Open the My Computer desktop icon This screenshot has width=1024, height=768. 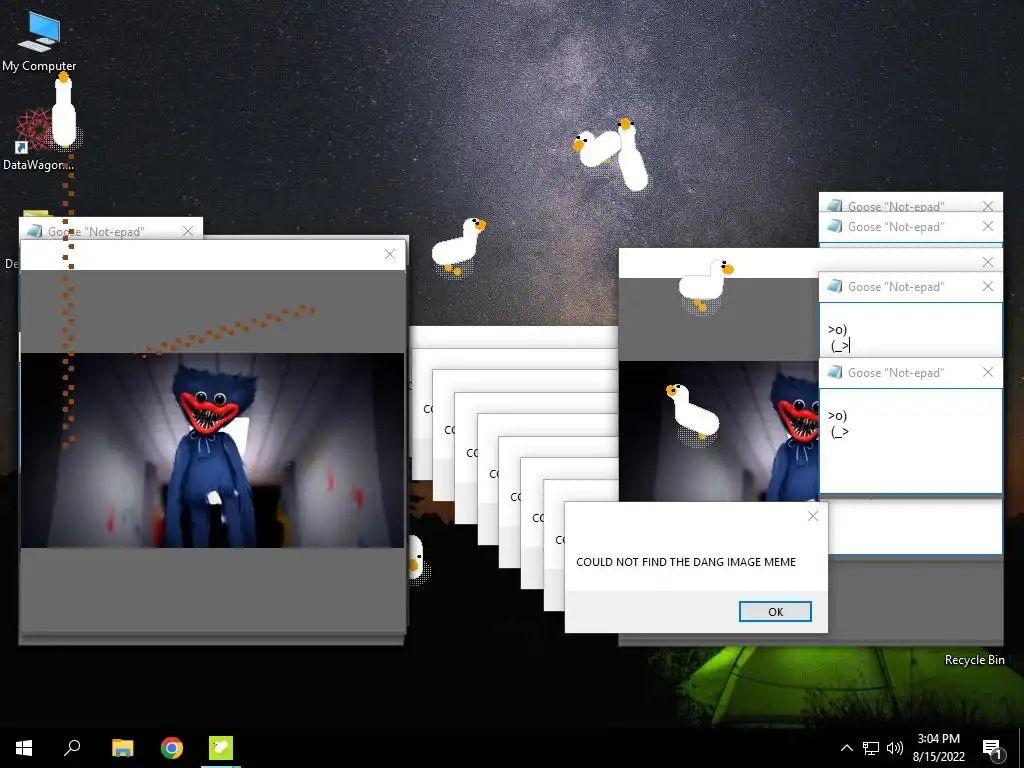(x=39, y=41)
